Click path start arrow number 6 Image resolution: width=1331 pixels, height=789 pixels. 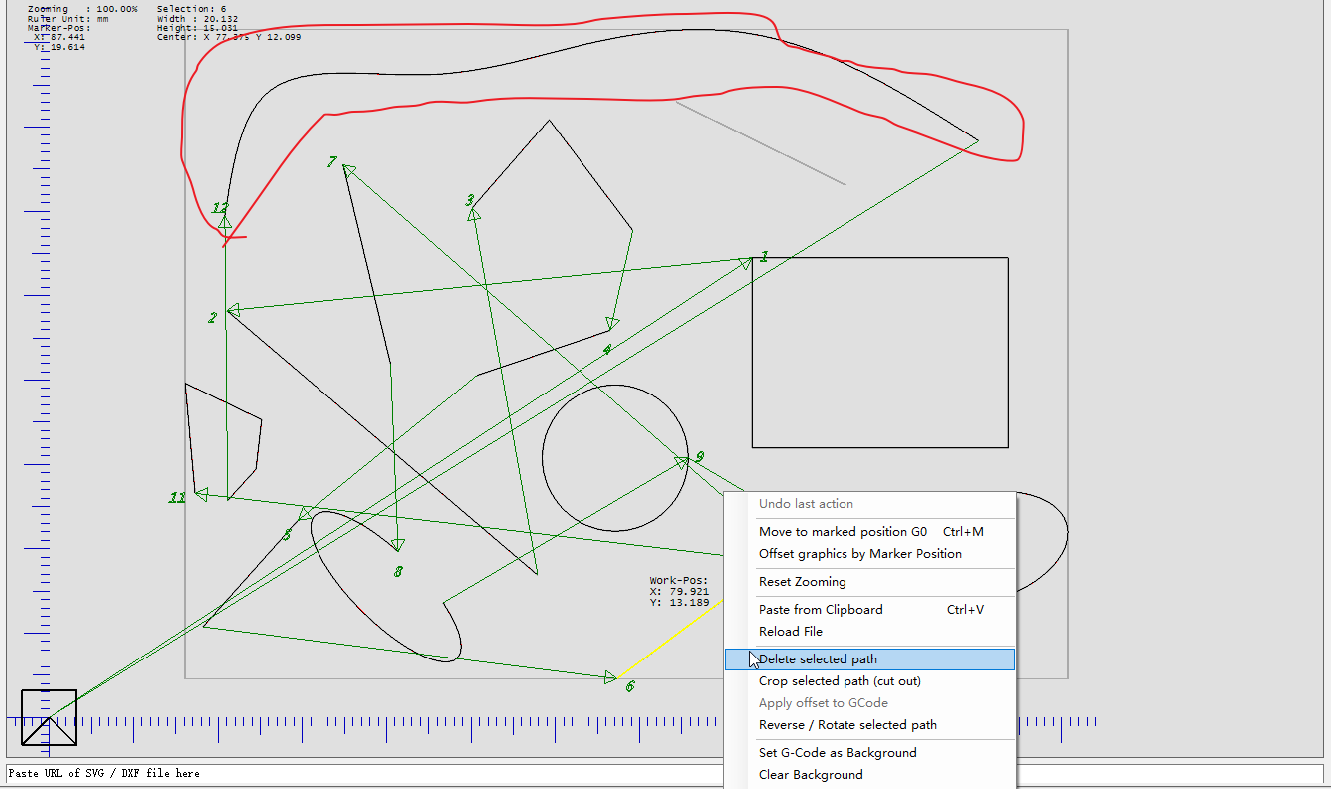pos(610,678)
